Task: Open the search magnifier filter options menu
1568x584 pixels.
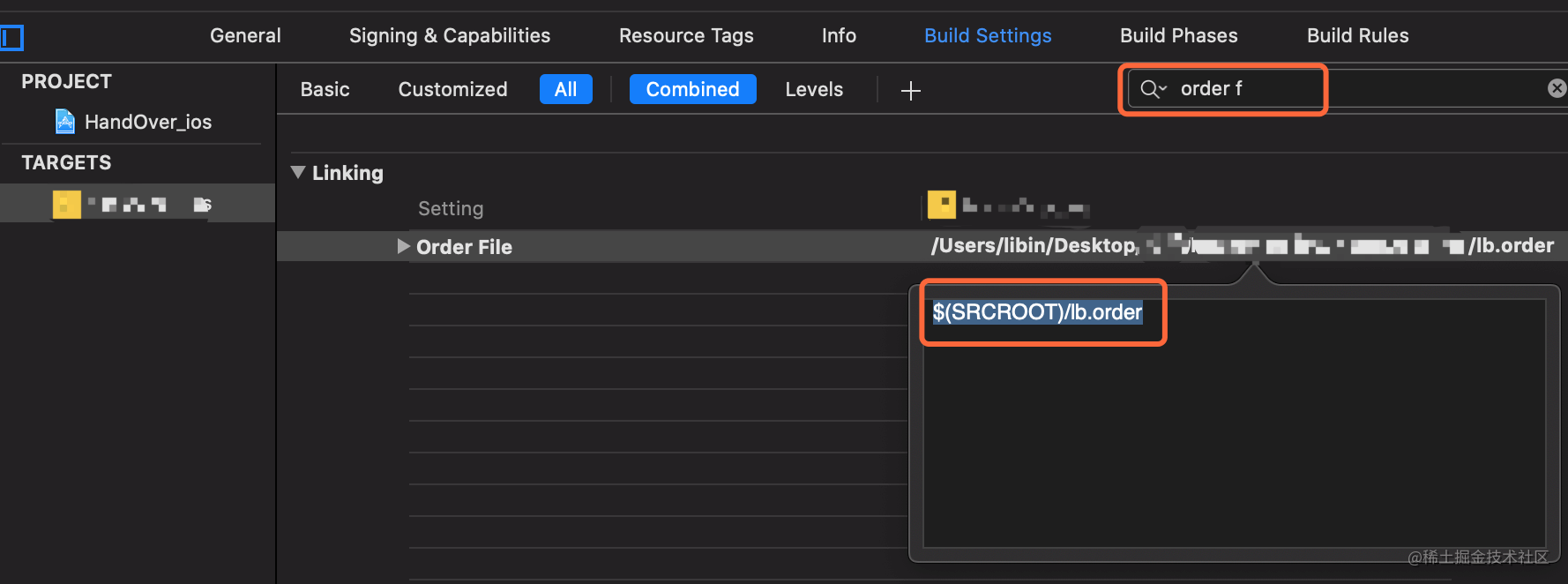Action: (1154, 89)
